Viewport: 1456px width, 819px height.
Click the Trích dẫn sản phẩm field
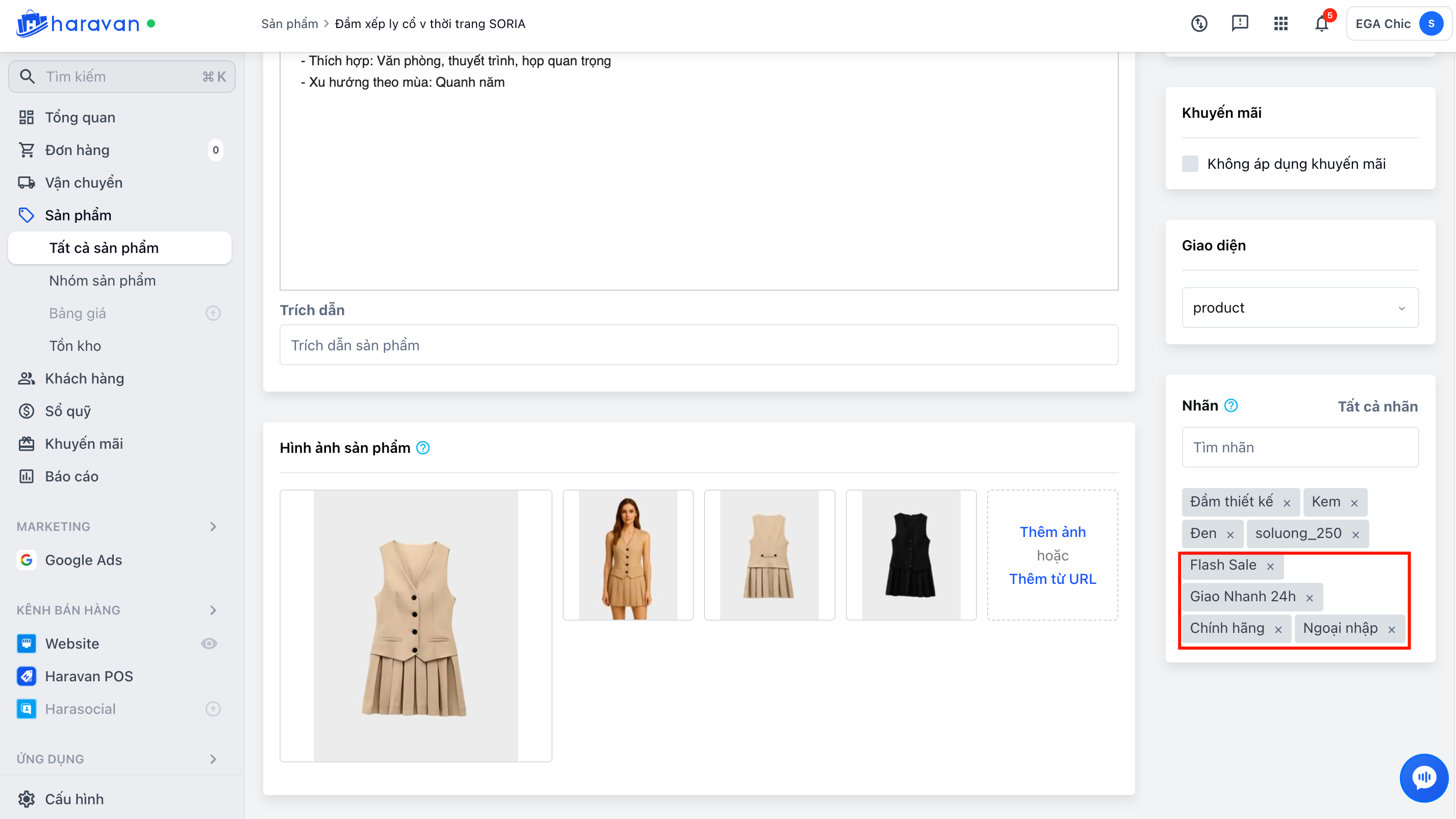click(698, 345)
